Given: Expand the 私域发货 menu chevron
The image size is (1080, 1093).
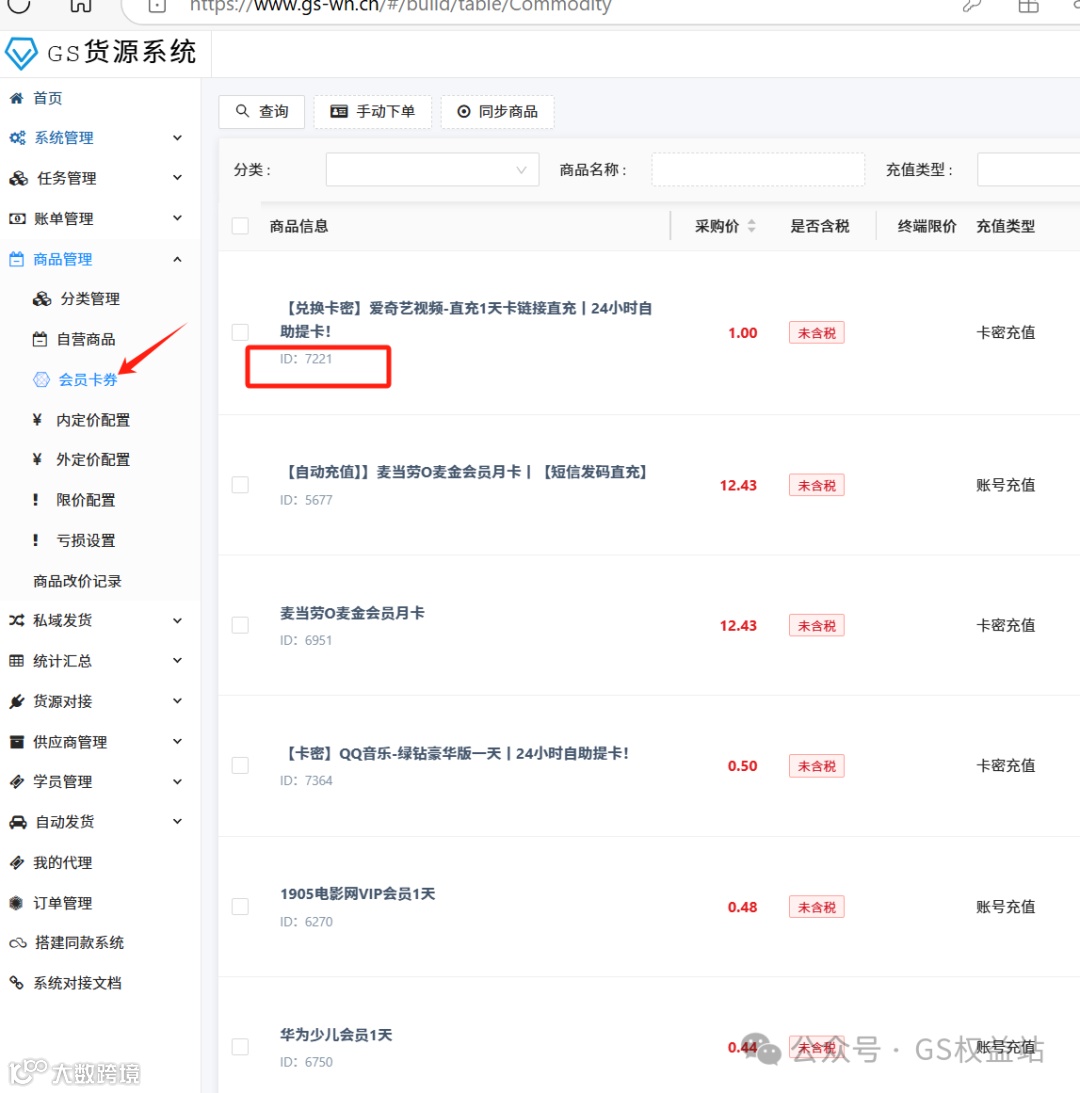Looking at the screenshot, I should [178, 620].
